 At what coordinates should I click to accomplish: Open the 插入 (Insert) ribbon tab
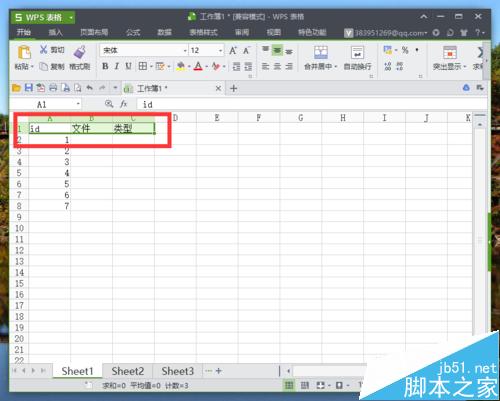55,32
